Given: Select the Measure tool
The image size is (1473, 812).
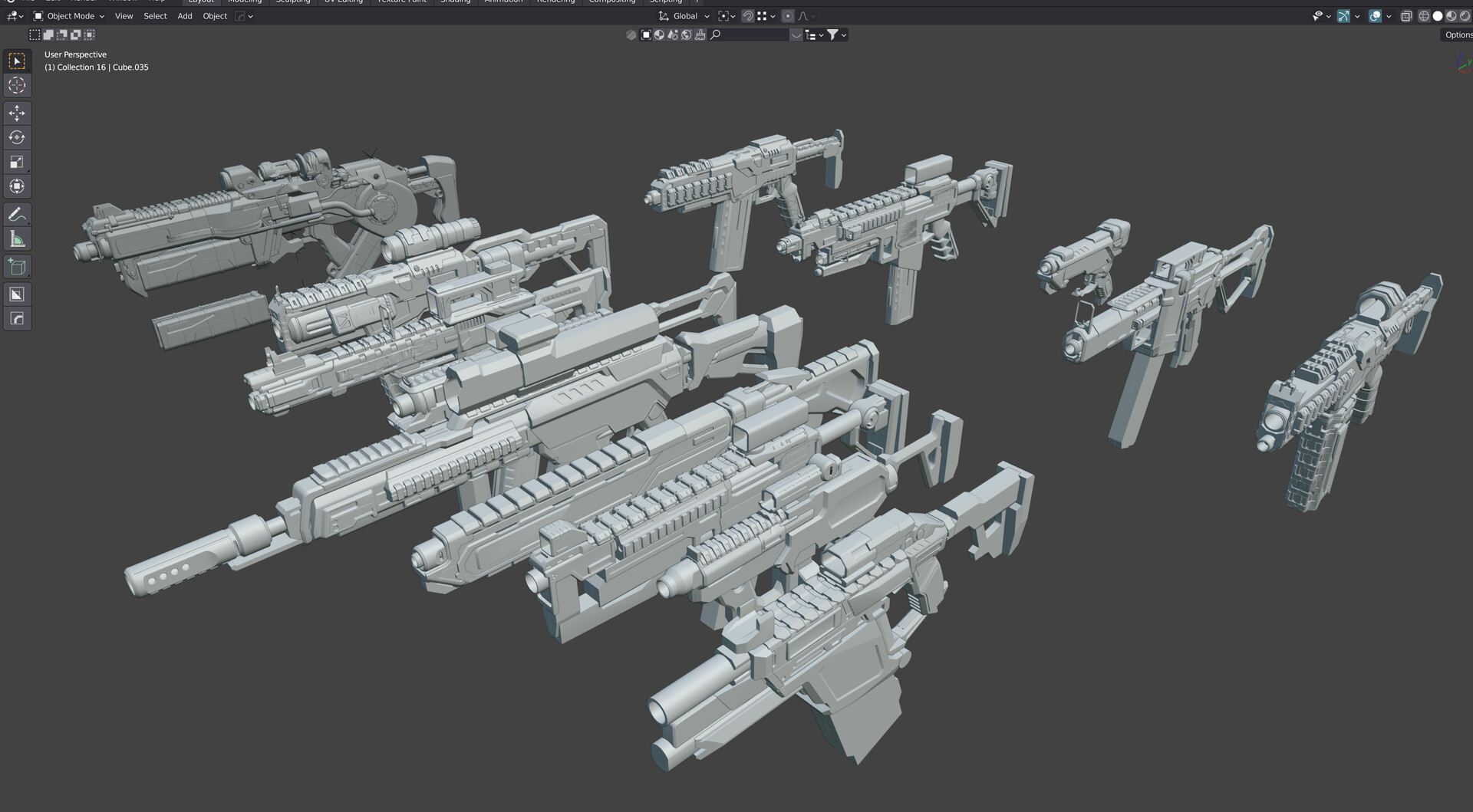Looking at the screenshot, I should (x=16, y=238).
